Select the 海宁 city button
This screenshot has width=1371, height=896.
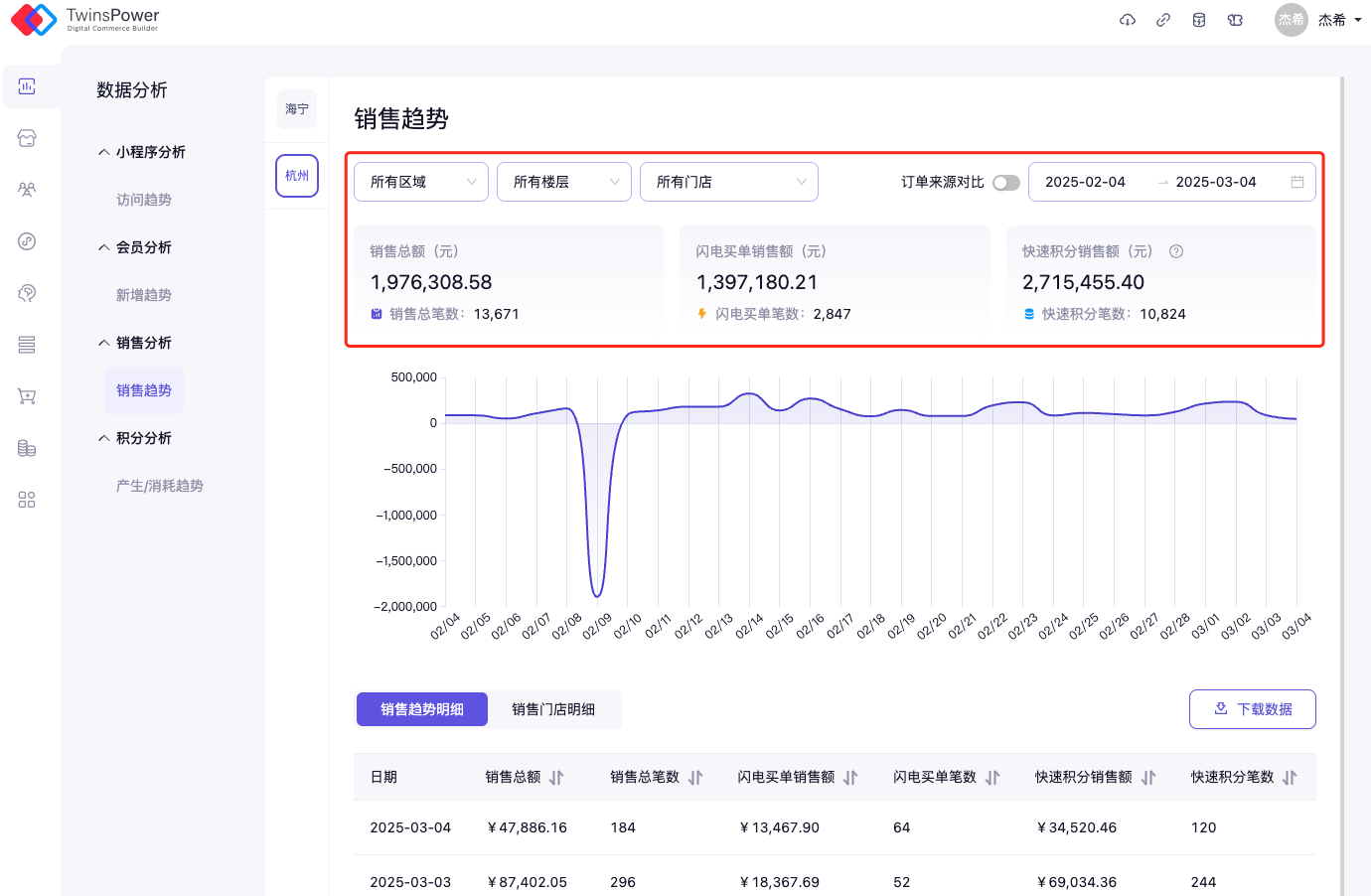(x=297, y=109)
